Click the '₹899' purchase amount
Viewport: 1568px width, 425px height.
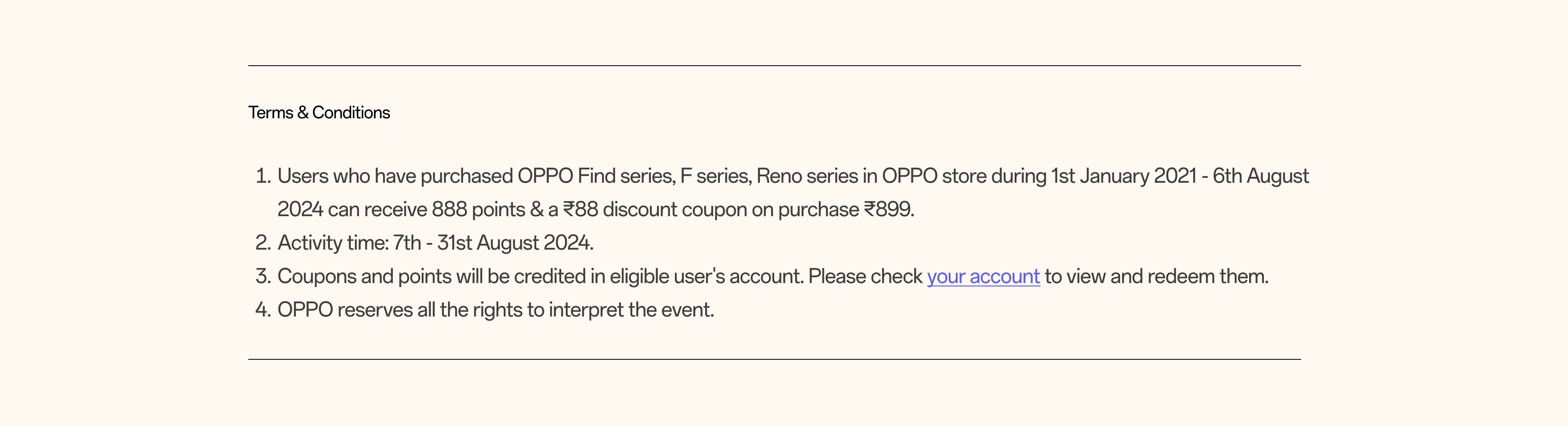(888, 210)
